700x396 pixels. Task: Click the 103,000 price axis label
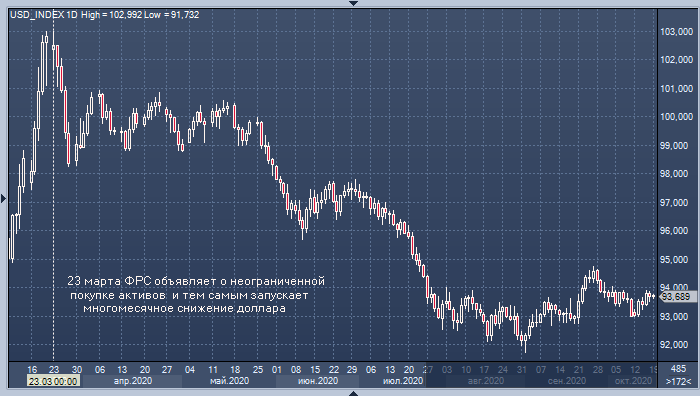[676, 32]
